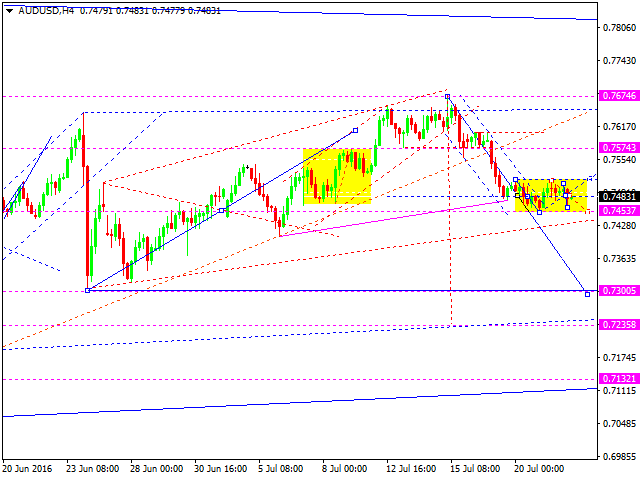640x480 pixels.
Task: Select the 0.76746 magenta price level label
Action: pos(619,96)
